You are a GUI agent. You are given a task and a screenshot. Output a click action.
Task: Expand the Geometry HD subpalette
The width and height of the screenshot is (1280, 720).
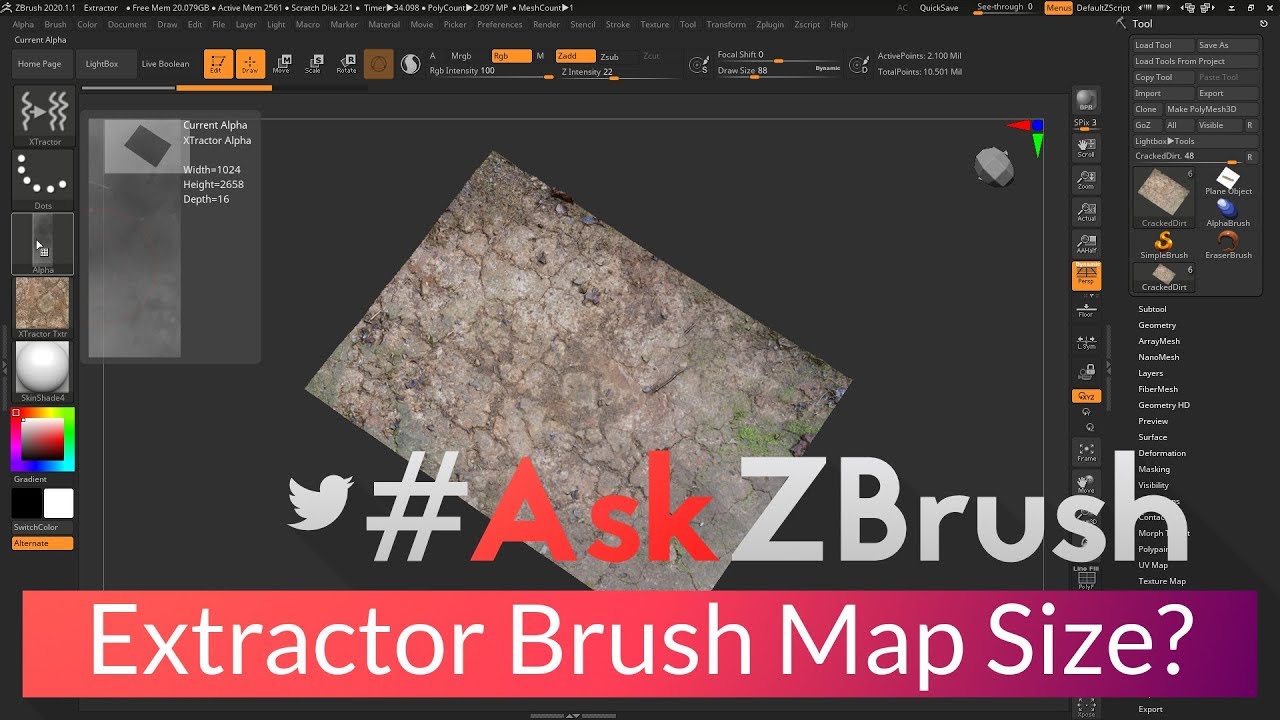(1164, 405)
